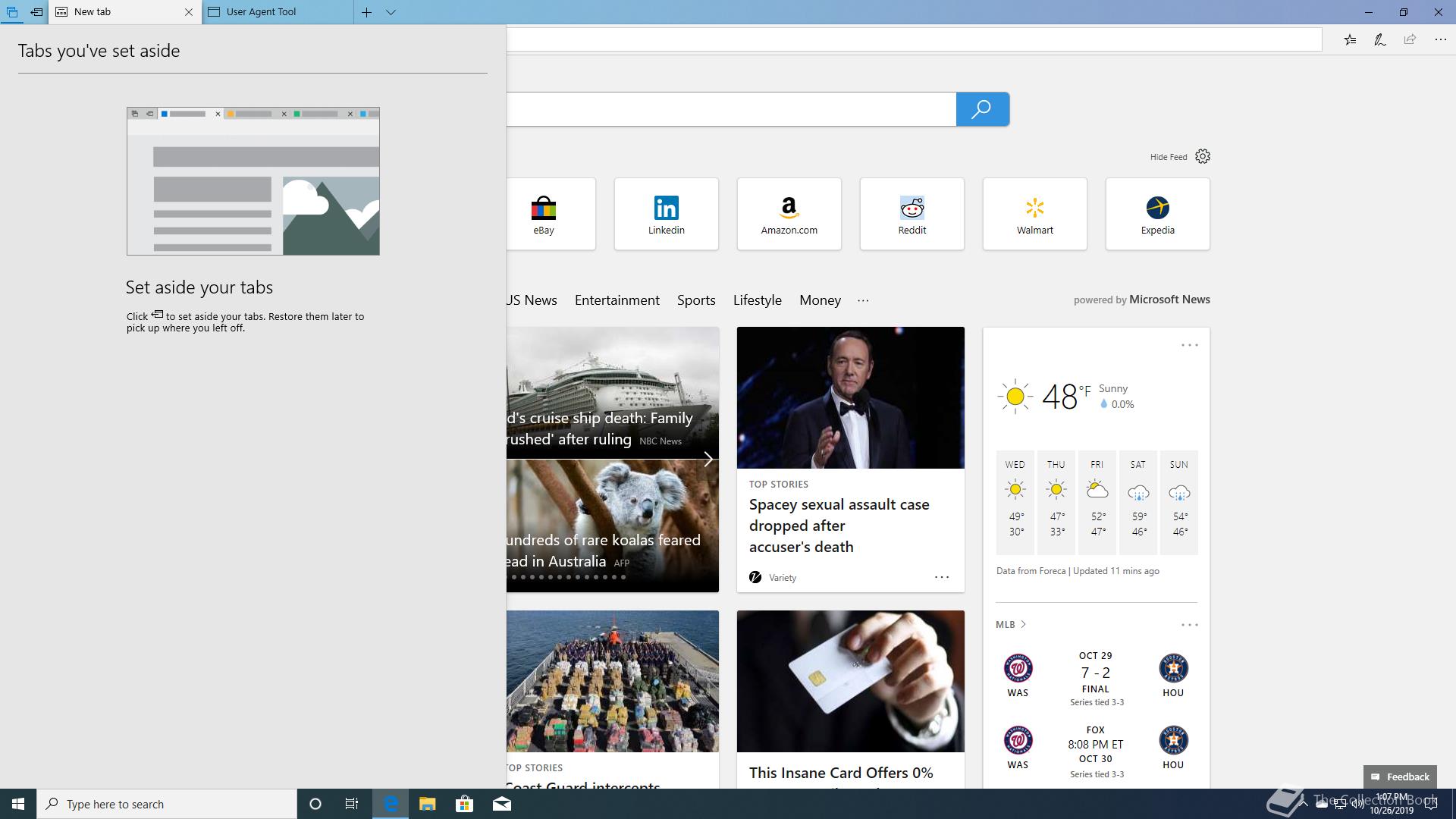Screen dimensions: 1456x819
Task: Select the Lifestyle feed tab
Action: point(757,300)
